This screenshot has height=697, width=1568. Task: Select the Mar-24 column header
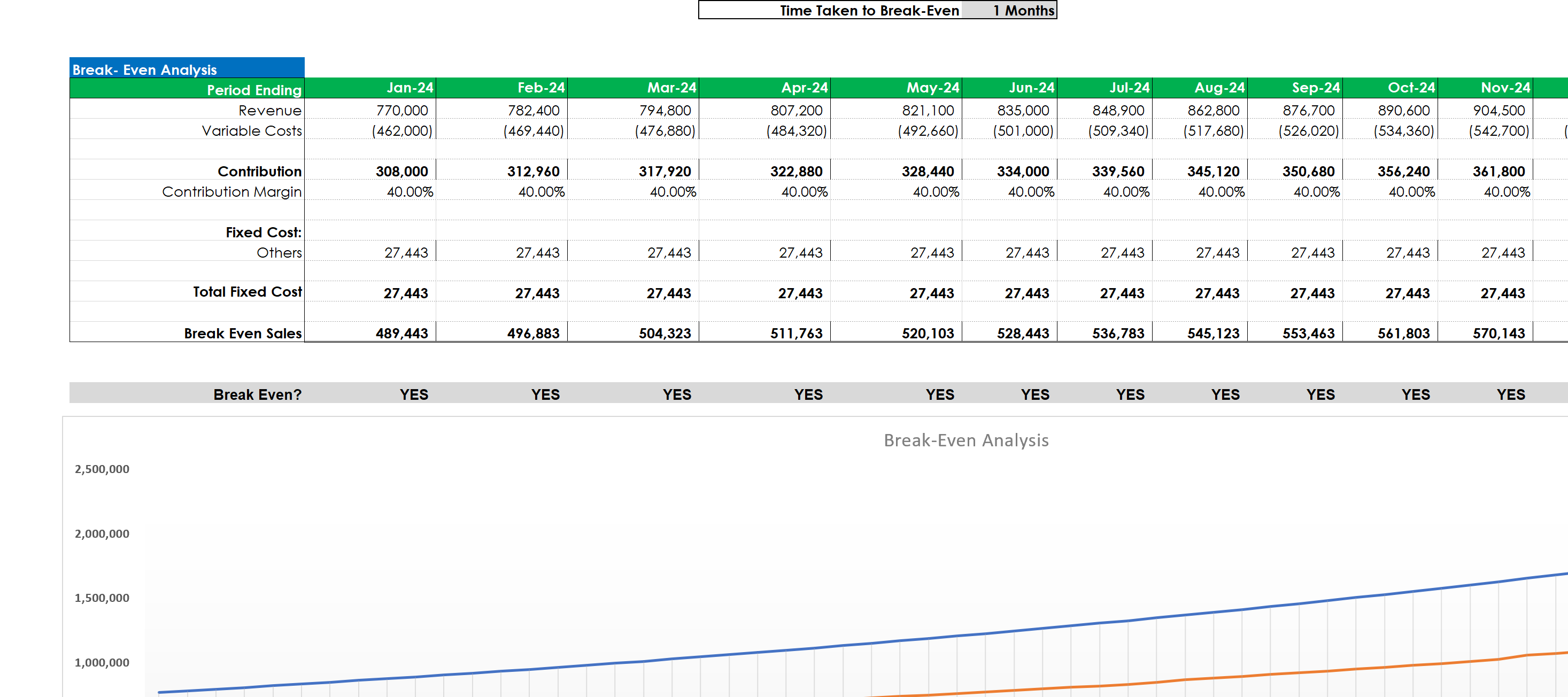point(633,88)
